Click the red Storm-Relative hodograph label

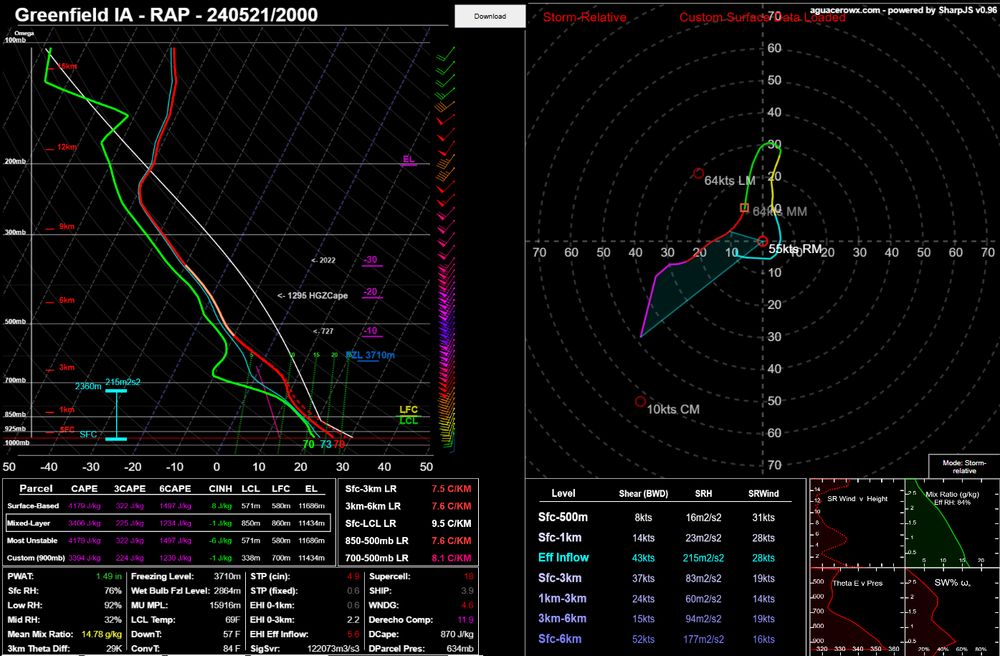[584, 17]
